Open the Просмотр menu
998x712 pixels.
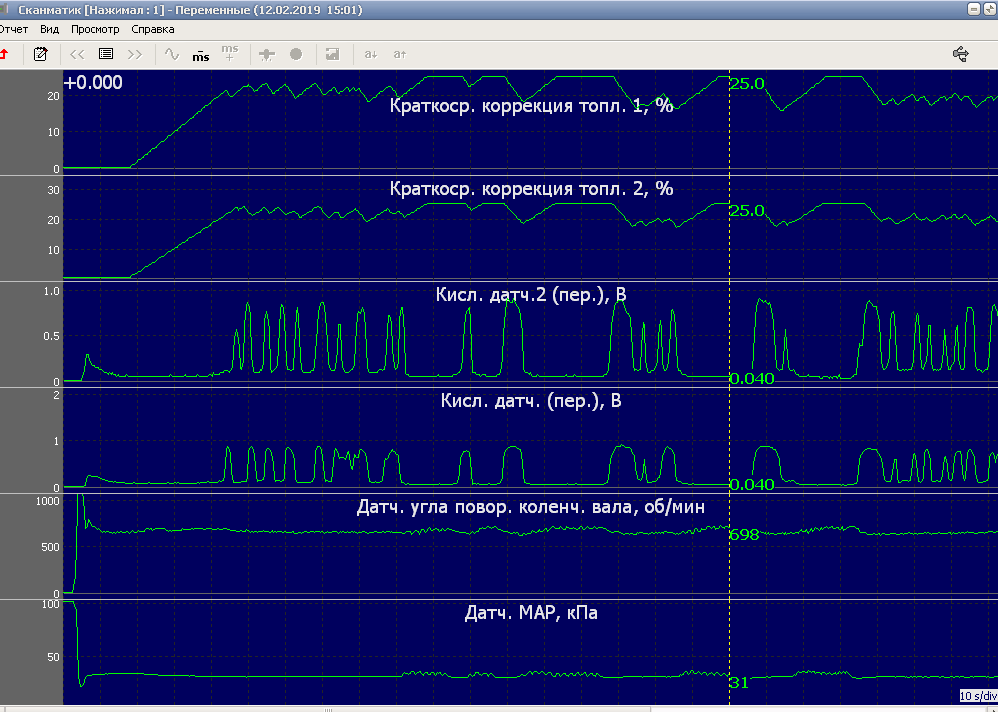(x=95, y=30)
